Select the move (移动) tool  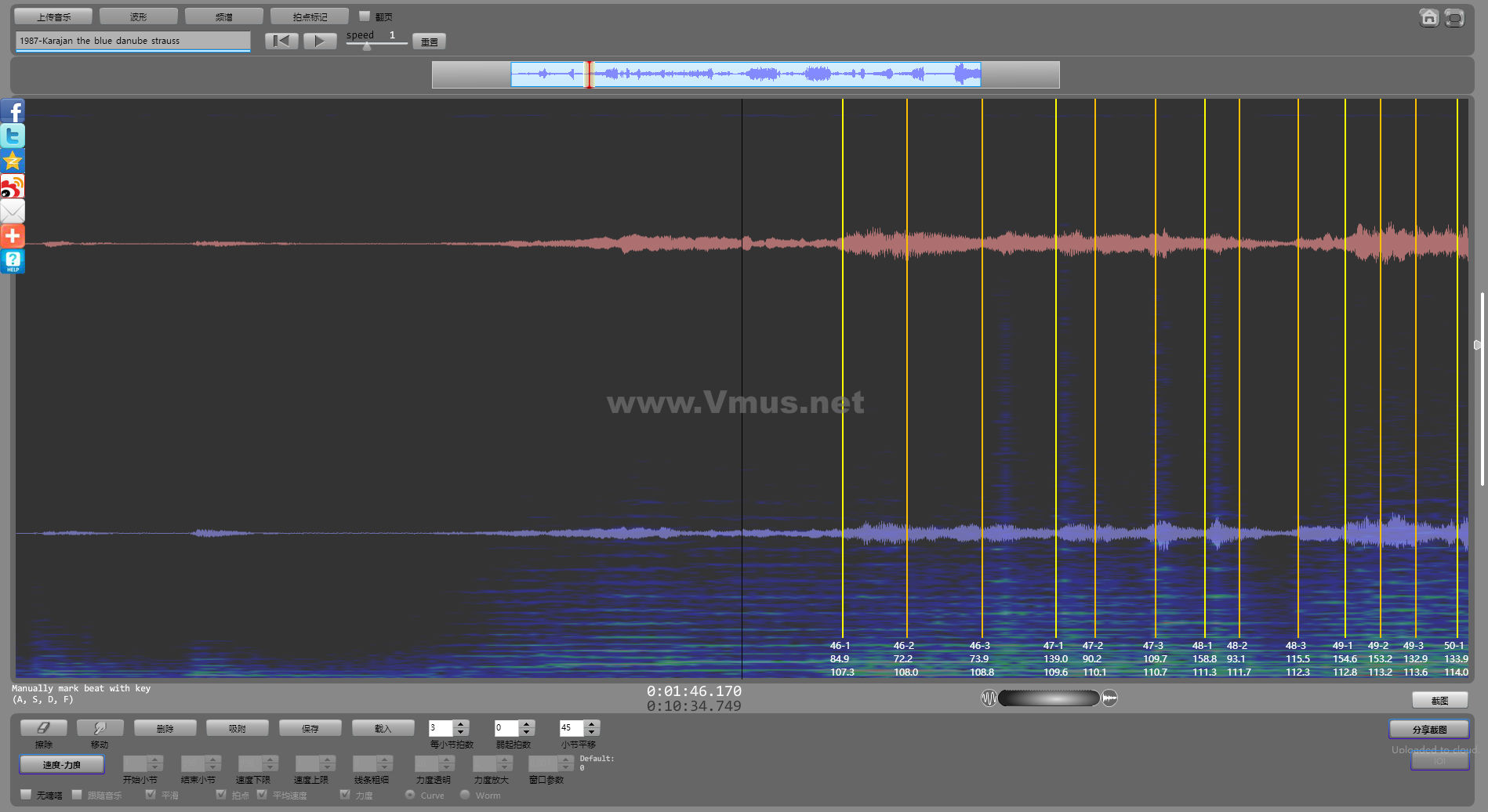100,728
